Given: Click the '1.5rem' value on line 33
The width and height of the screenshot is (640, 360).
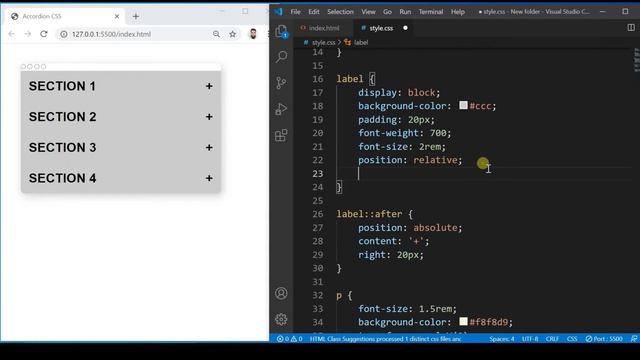Looking at the screenshot, I should (x=435, y=309).
